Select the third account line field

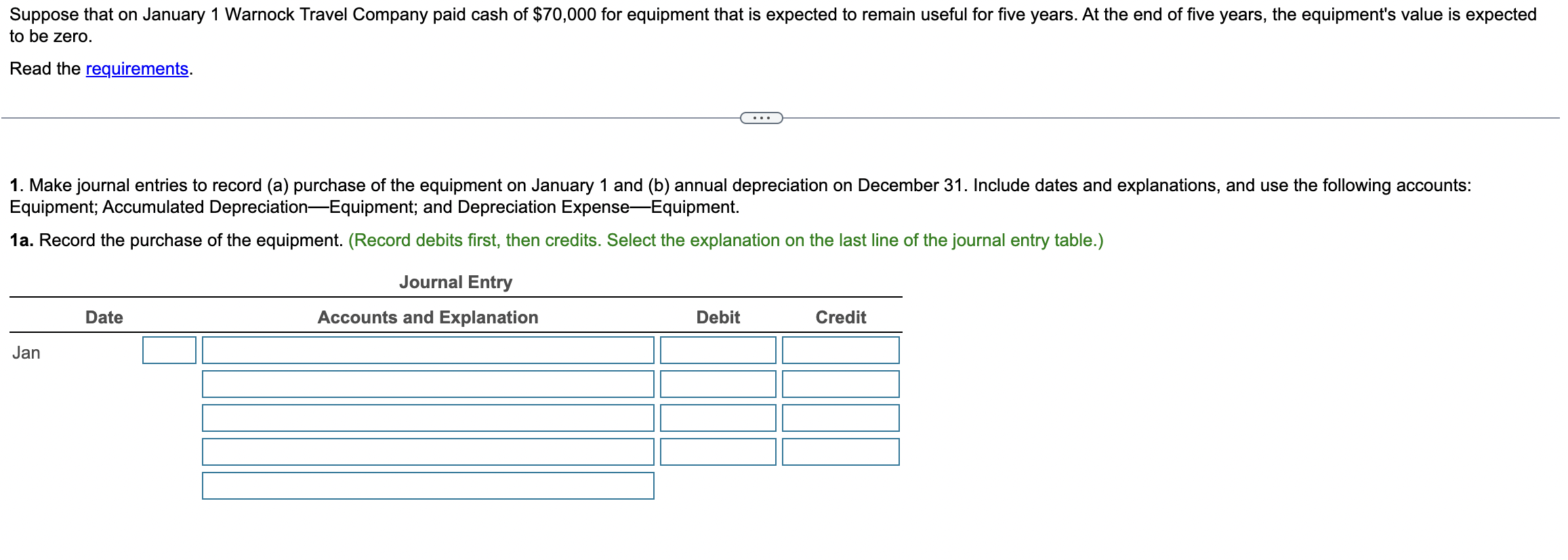427,418
